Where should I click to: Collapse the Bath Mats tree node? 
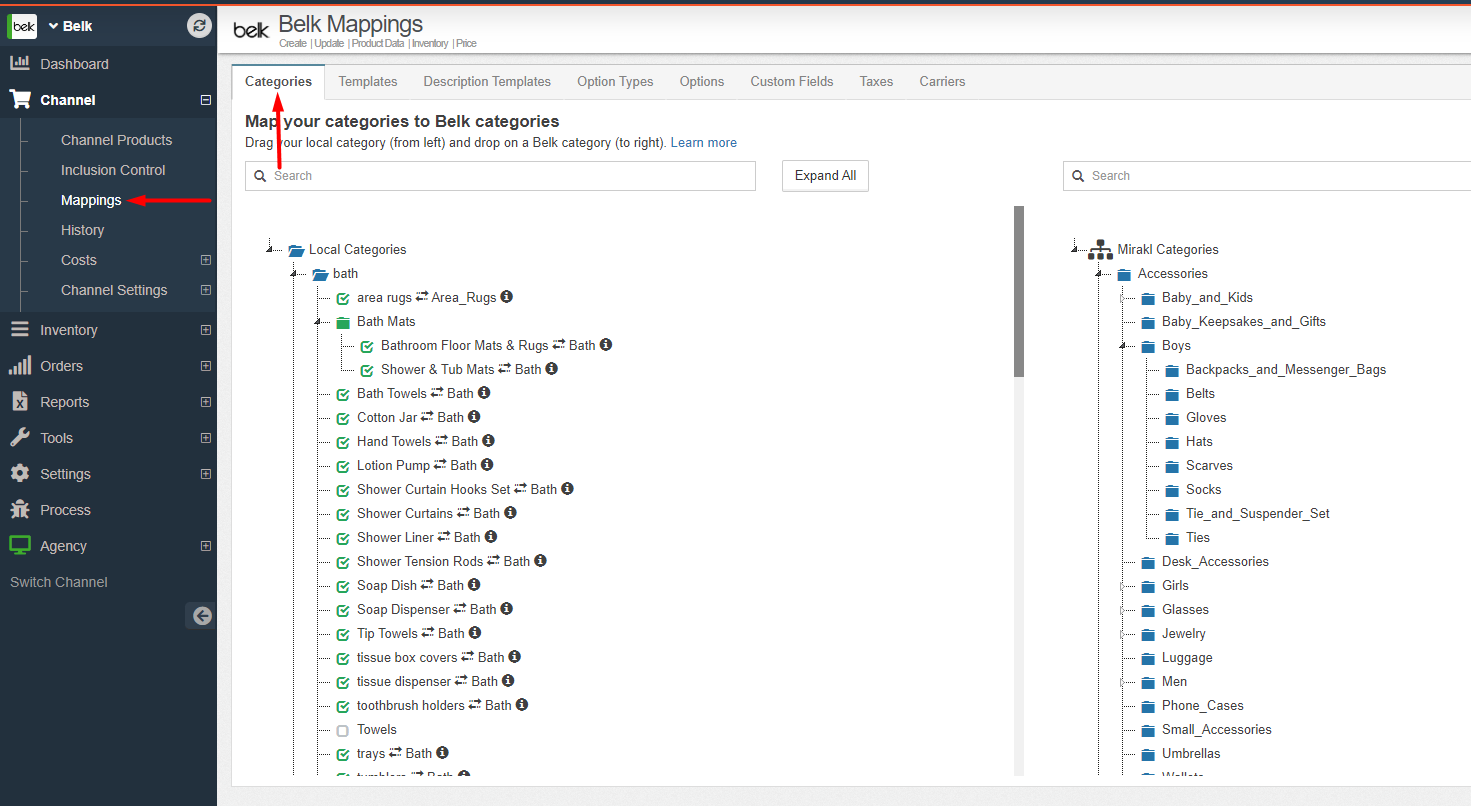coord(318,322)
